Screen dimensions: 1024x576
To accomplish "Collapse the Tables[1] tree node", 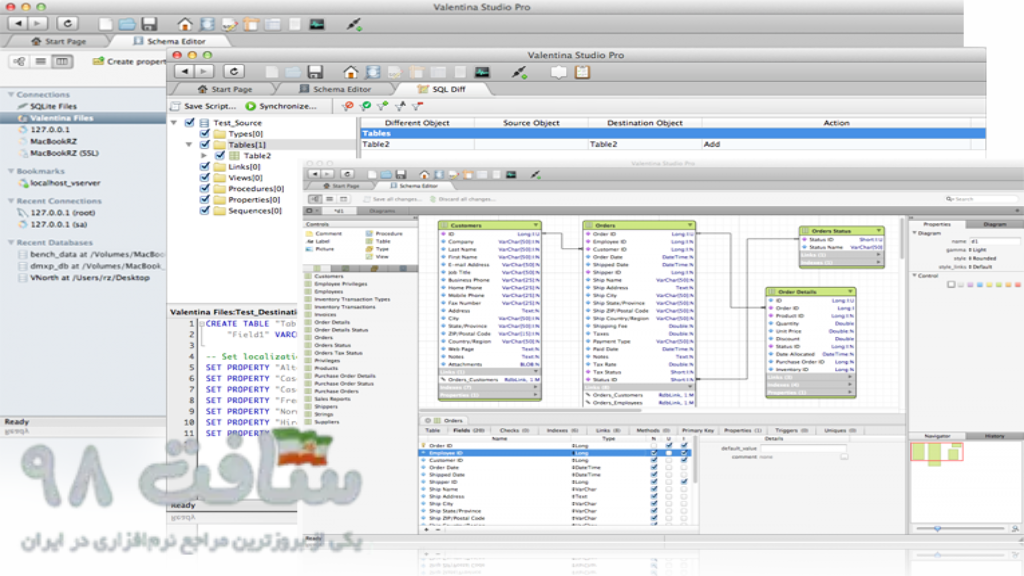I will pos(189,144).
